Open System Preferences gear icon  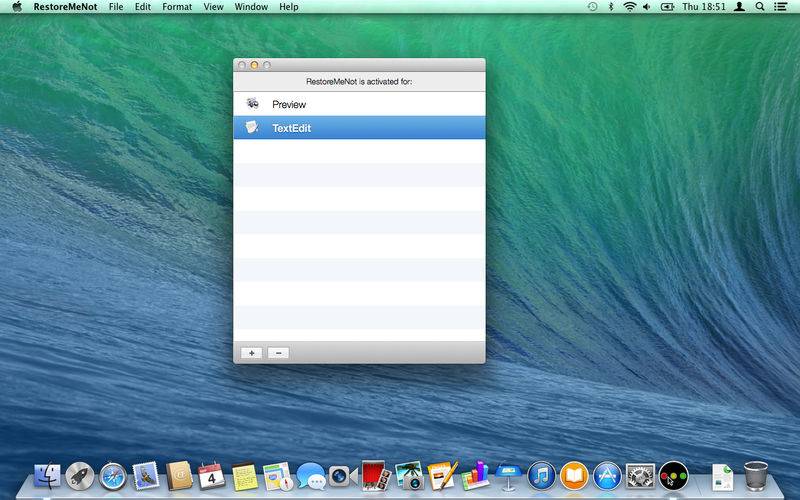click(640, 476)
